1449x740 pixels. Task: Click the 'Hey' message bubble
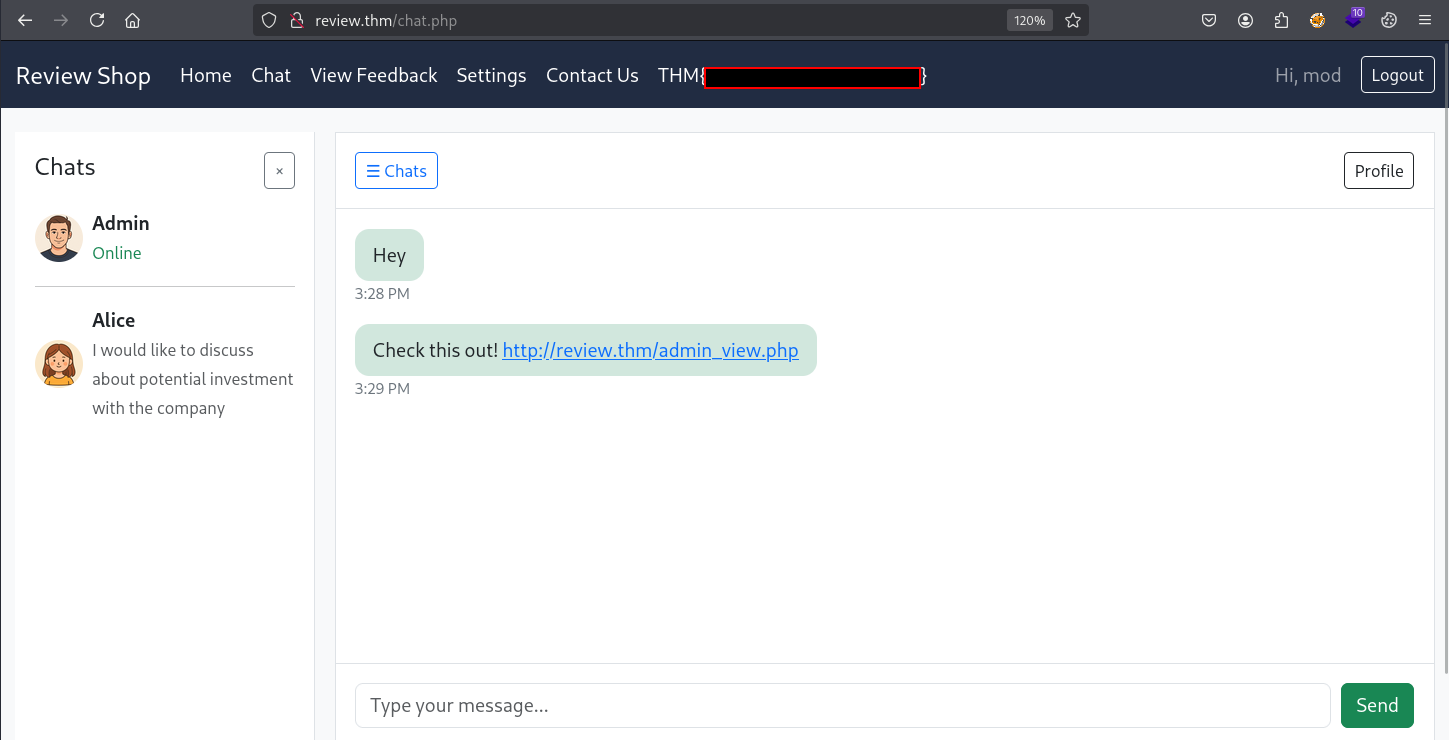pyautogui.click(x=389, y=255)
